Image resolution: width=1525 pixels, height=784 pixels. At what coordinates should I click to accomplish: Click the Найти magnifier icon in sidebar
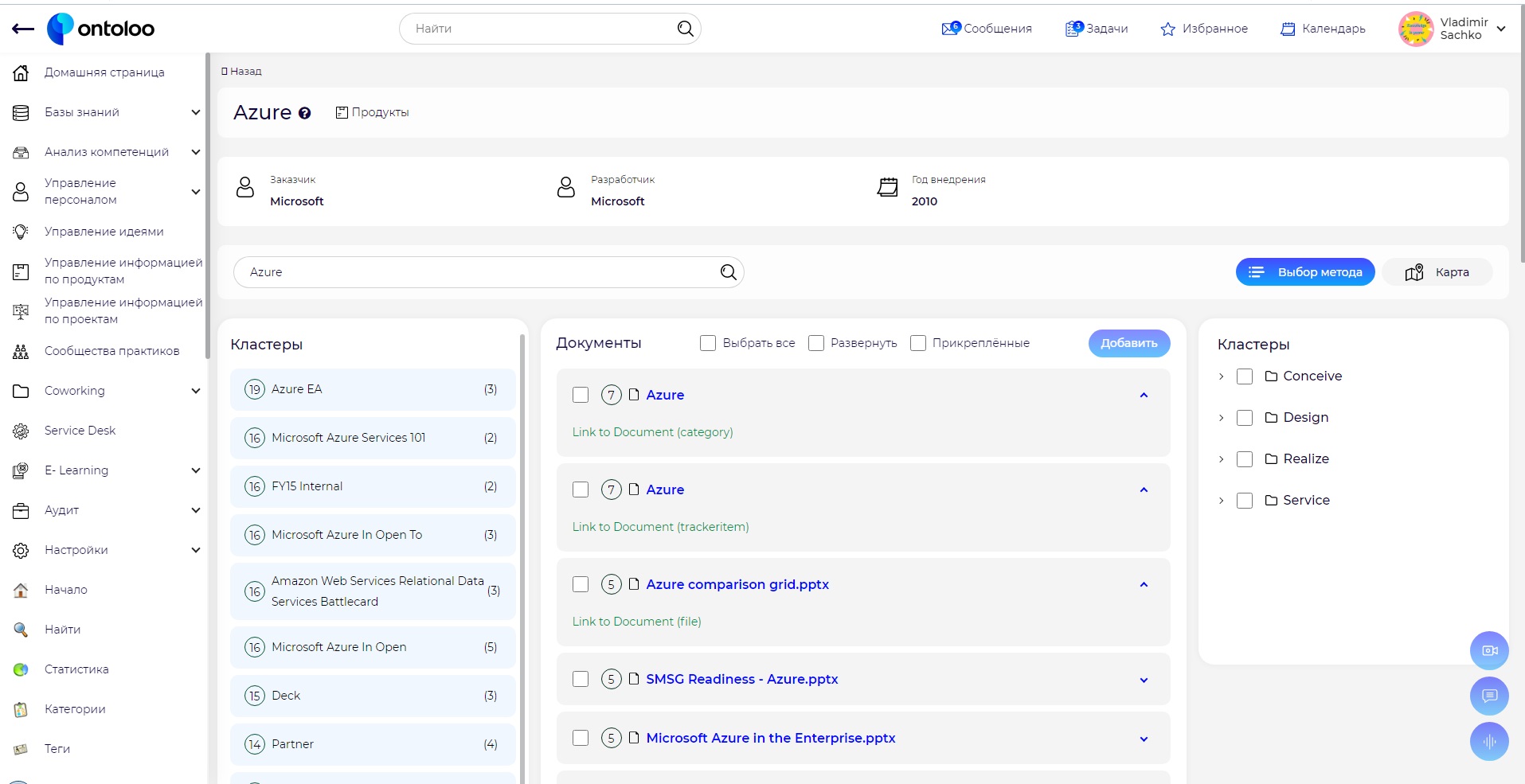pos(22,630)
